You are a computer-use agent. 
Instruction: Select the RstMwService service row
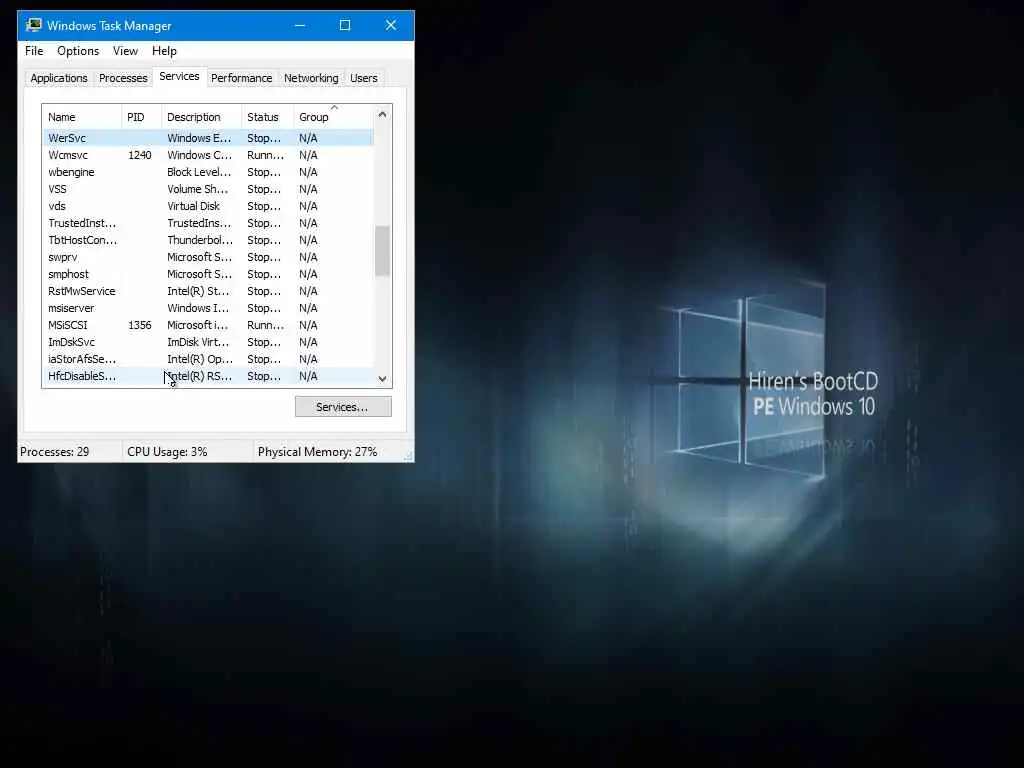tap(208, 291)
